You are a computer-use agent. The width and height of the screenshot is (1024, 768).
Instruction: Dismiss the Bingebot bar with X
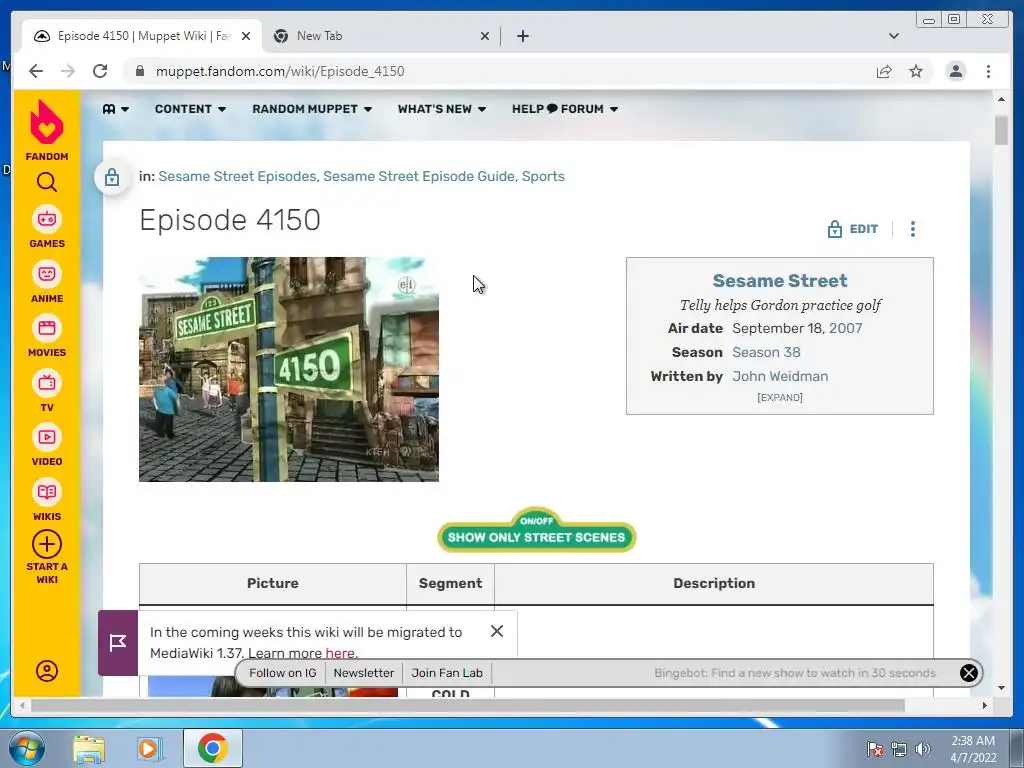point(968,673)
